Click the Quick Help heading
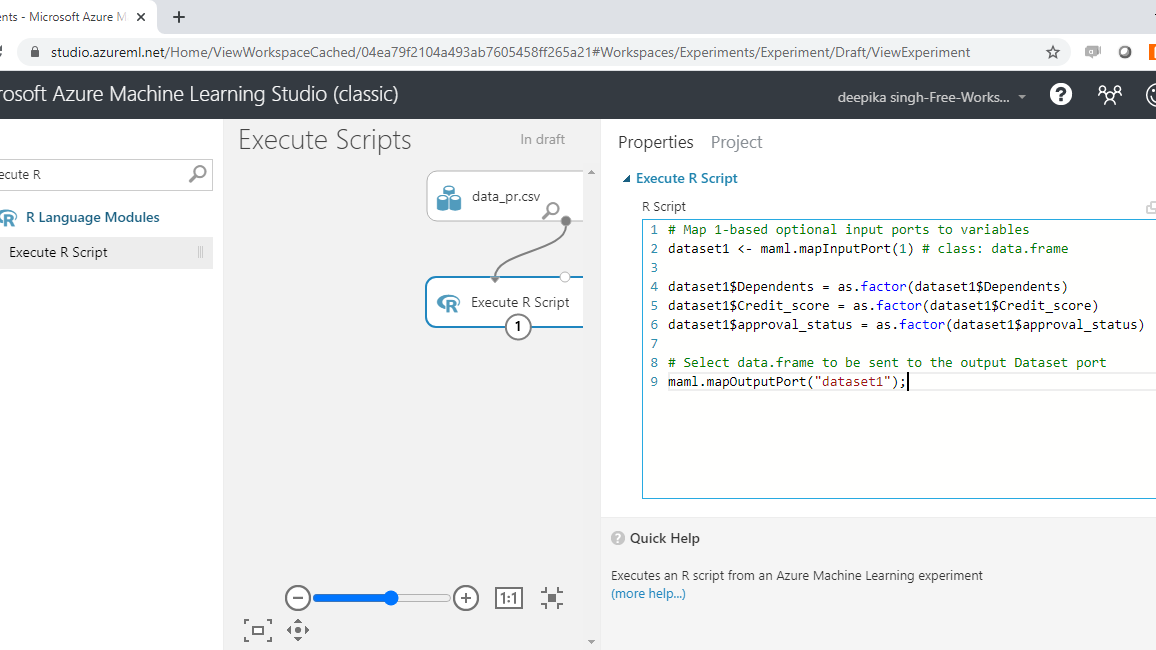This screenshot has height=650, width=1156. coord(664,539)
